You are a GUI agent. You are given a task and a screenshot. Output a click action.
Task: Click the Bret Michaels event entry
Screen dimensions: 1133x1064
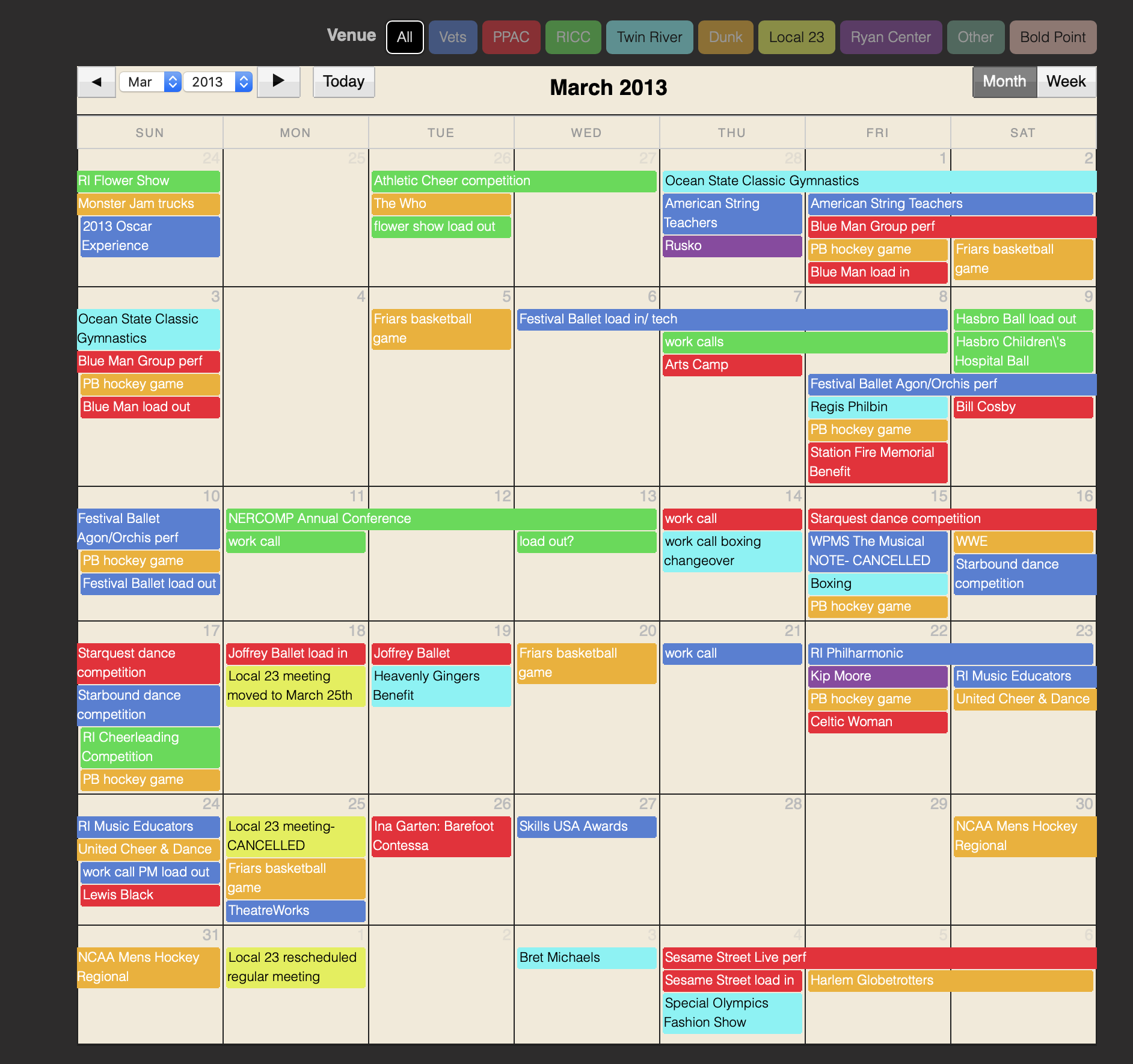586,958
